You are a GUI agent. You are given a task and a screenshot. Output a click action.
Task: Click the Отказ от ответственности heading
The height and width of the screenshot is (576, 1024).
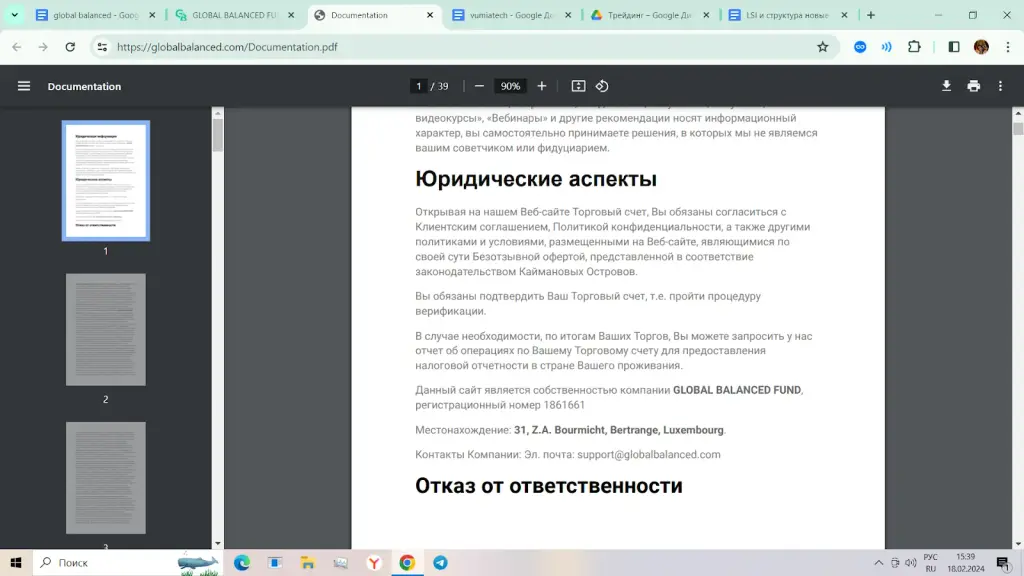tap(549, 486)
